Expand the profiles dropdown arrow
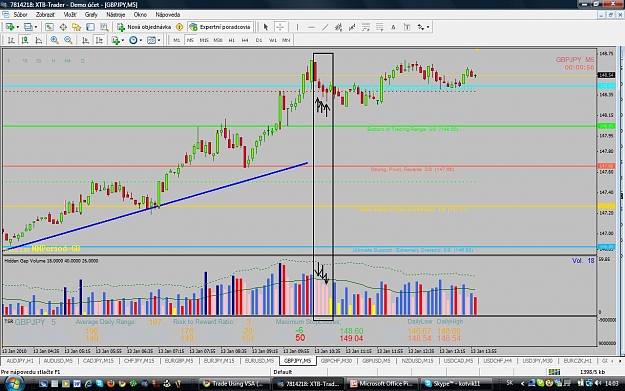This screenshot has height=391, width=625. coord(36,27)
